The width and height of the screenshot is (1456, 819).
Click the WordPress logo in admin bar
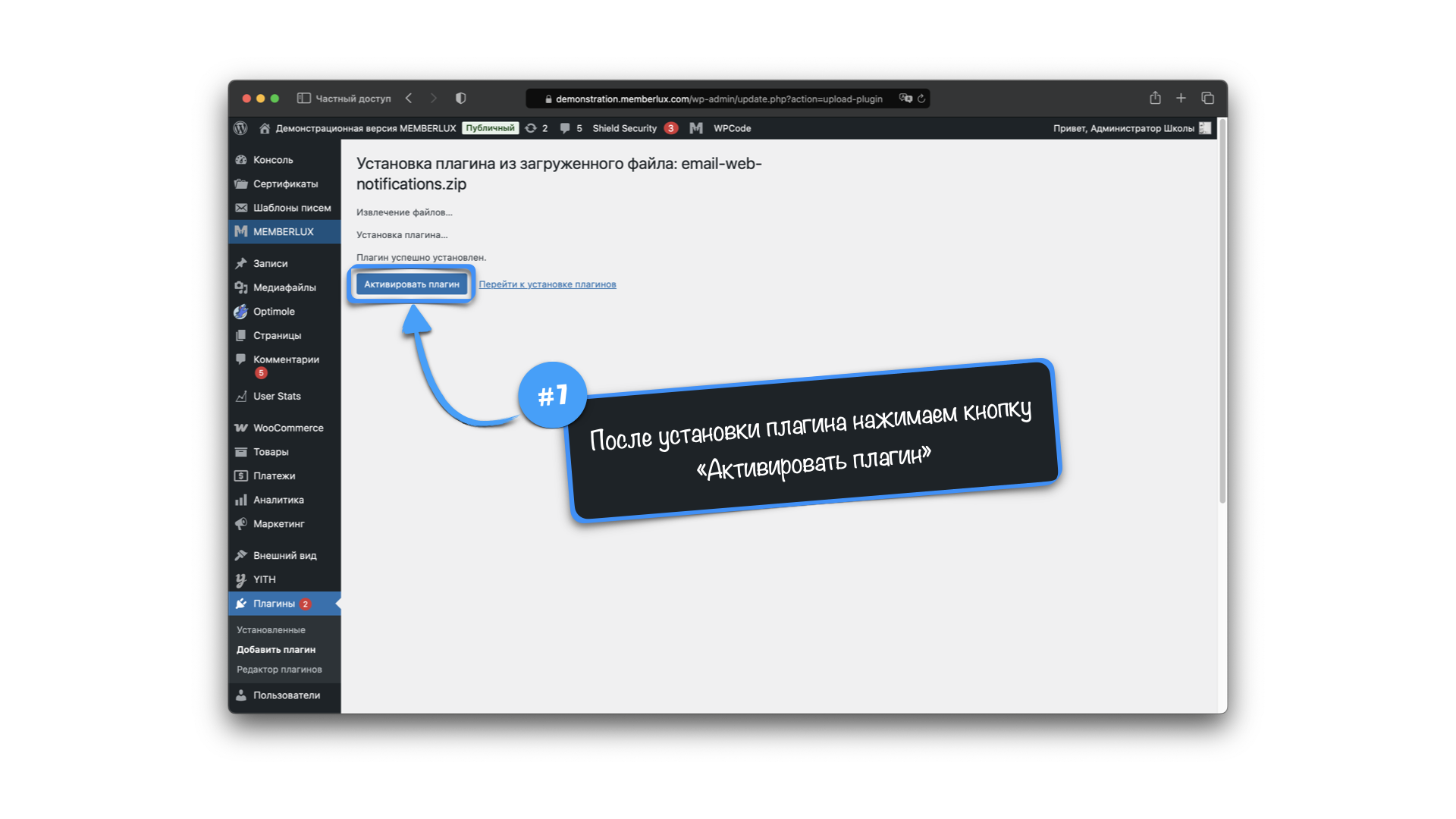coord(240,128)
